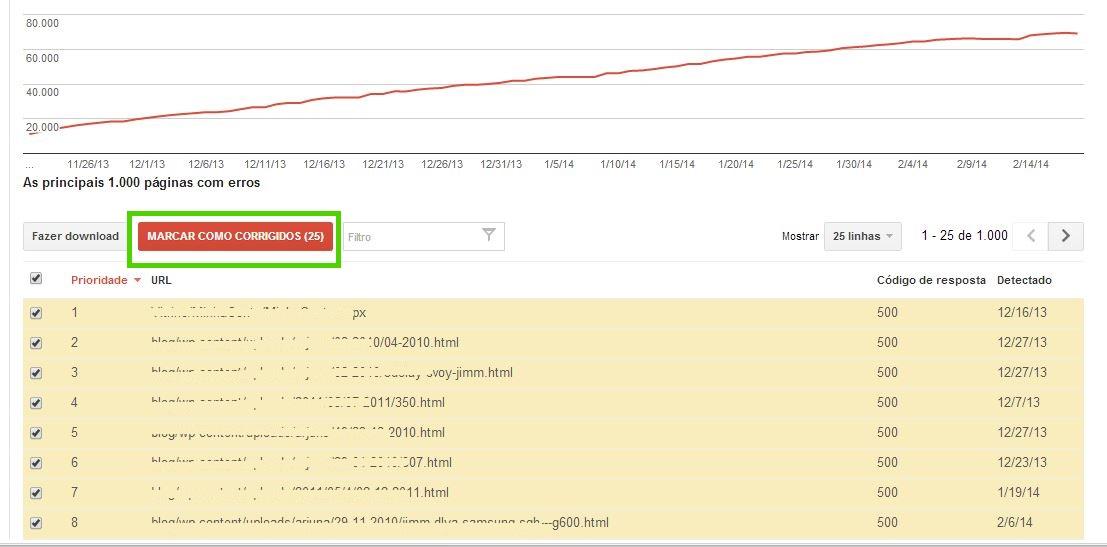Uncheck the checkbox for row 4
Viewport: 1107px width, 547px height.
tap(36, 403)
